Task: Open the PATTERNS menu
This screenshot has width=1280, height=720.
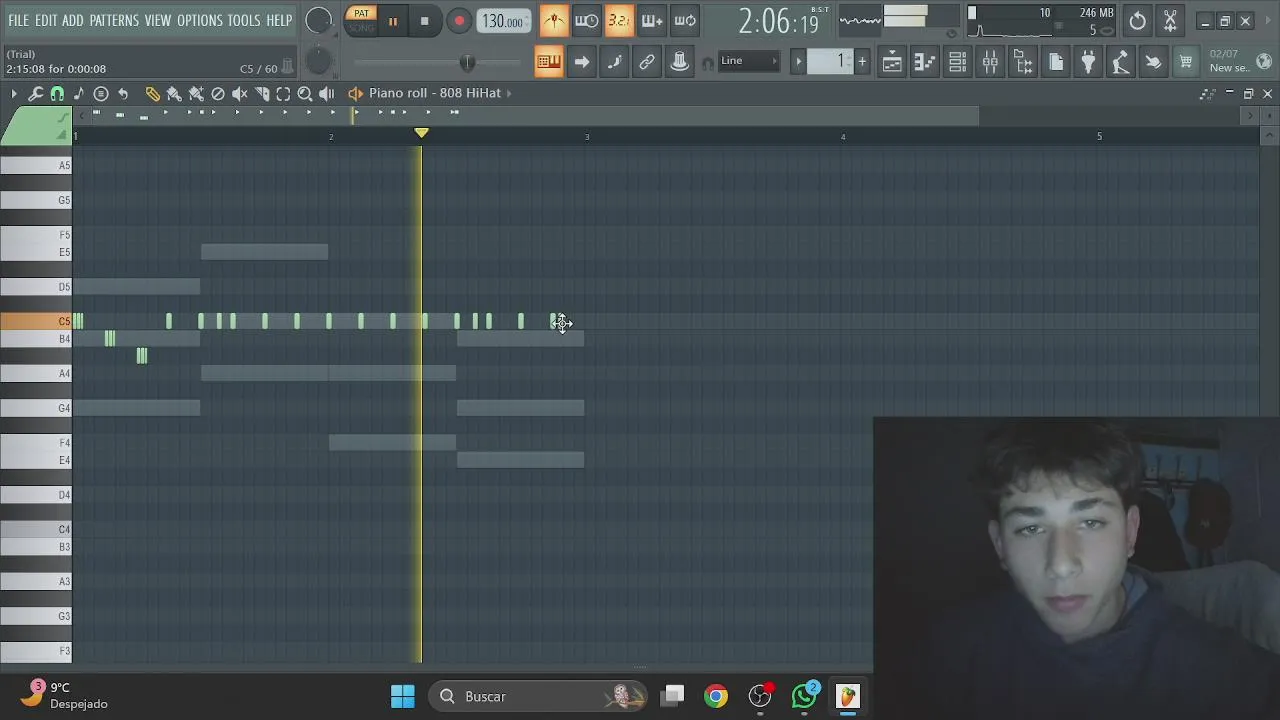Action: 114,20
